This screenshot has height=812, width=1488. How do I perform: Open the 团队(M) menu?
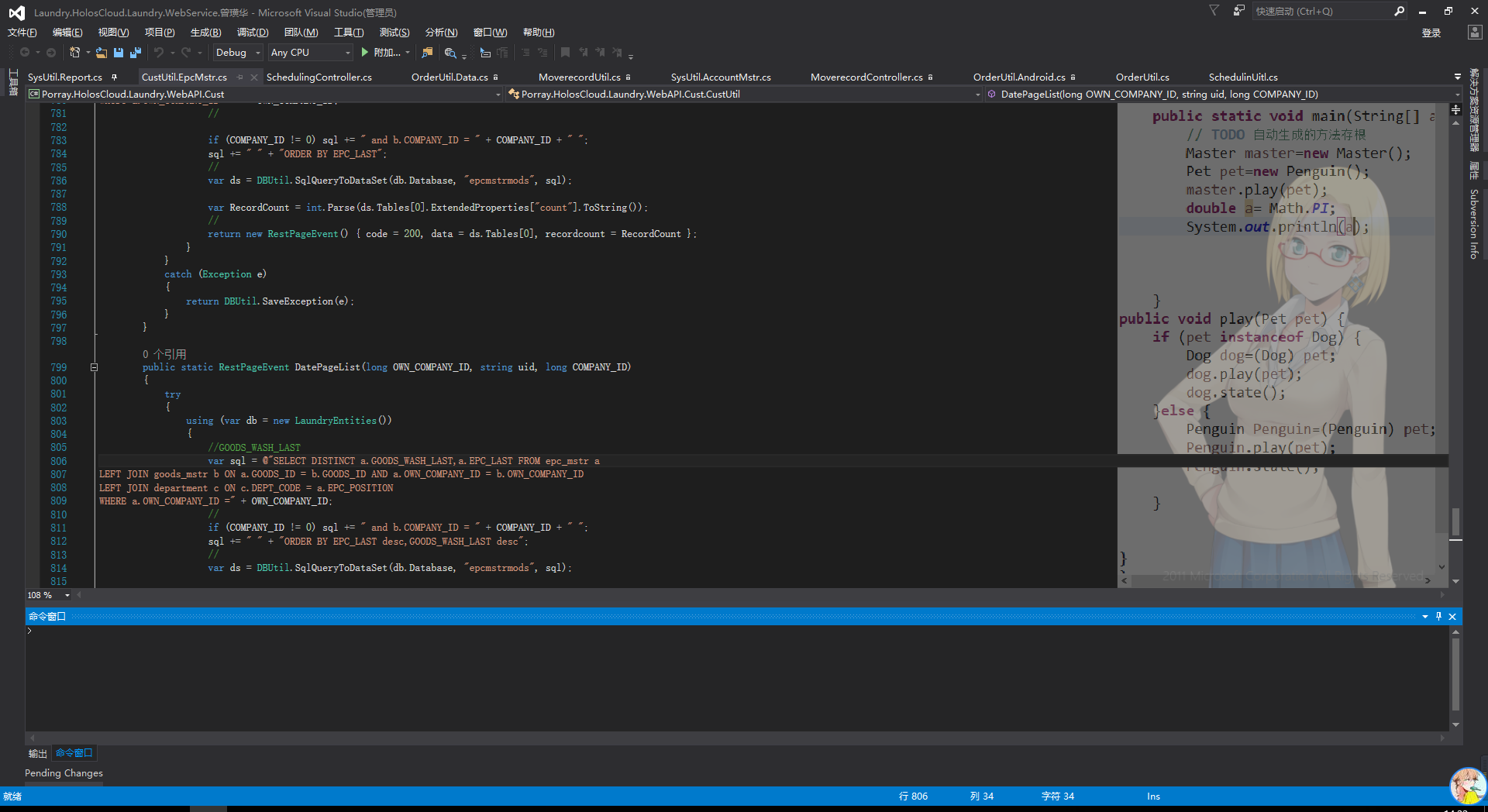(301, 33)
